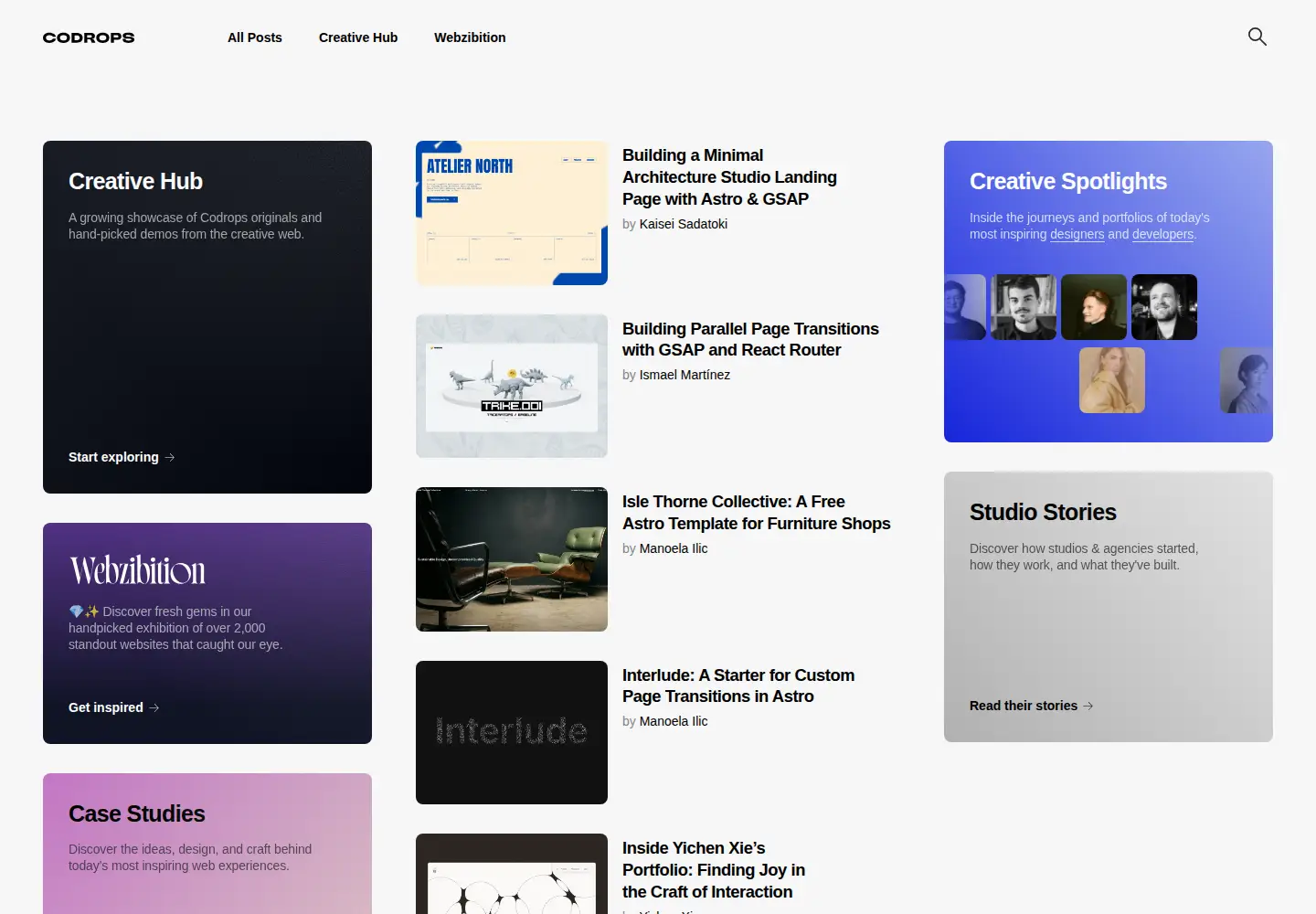Click Manoela Ilic under Interlude article

(674, 721)
